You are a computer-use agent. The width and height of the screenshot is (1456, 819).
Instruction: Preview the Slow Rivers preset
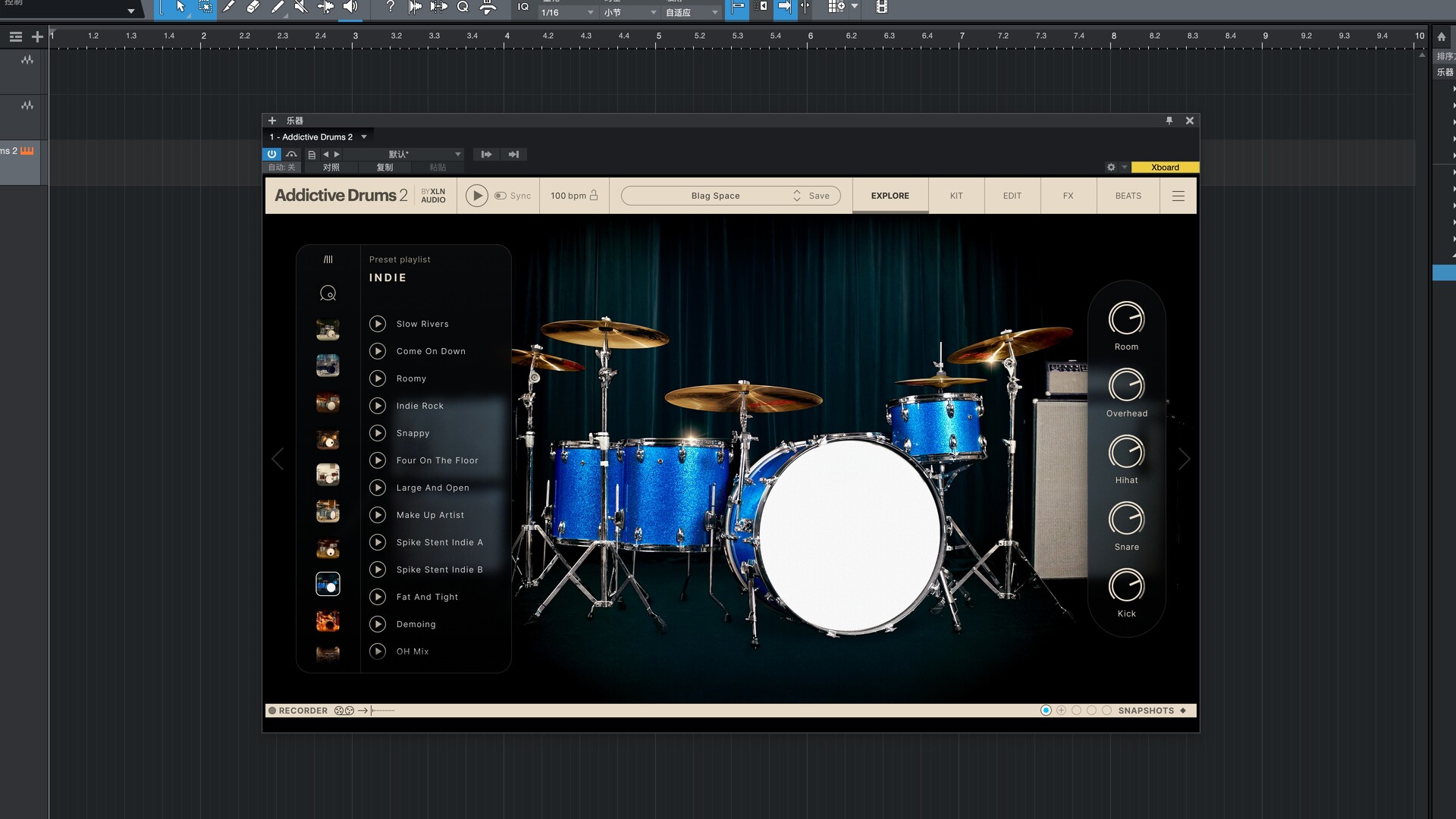coord(378,324)
